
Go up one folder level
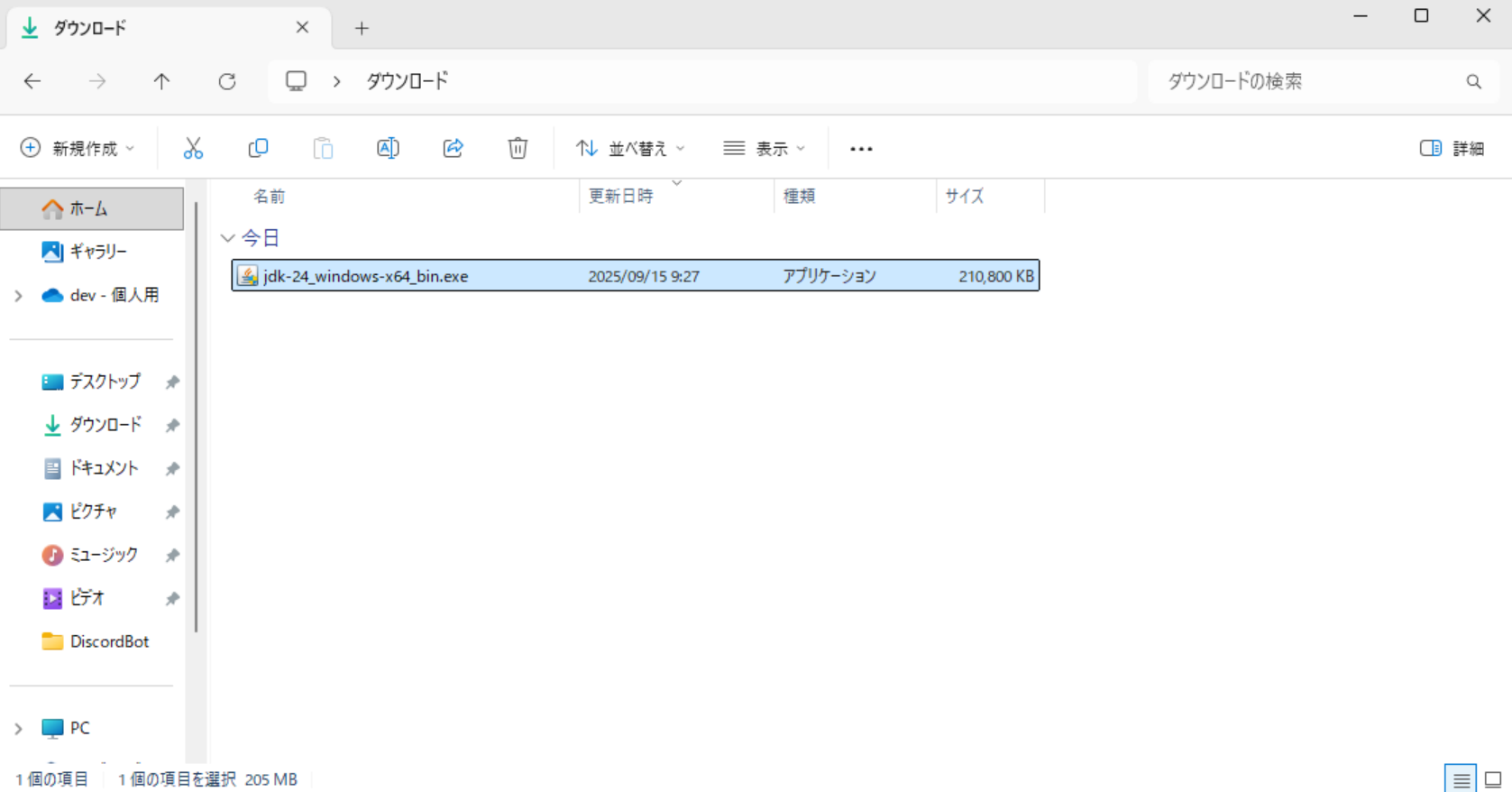(x=161, y=81)
